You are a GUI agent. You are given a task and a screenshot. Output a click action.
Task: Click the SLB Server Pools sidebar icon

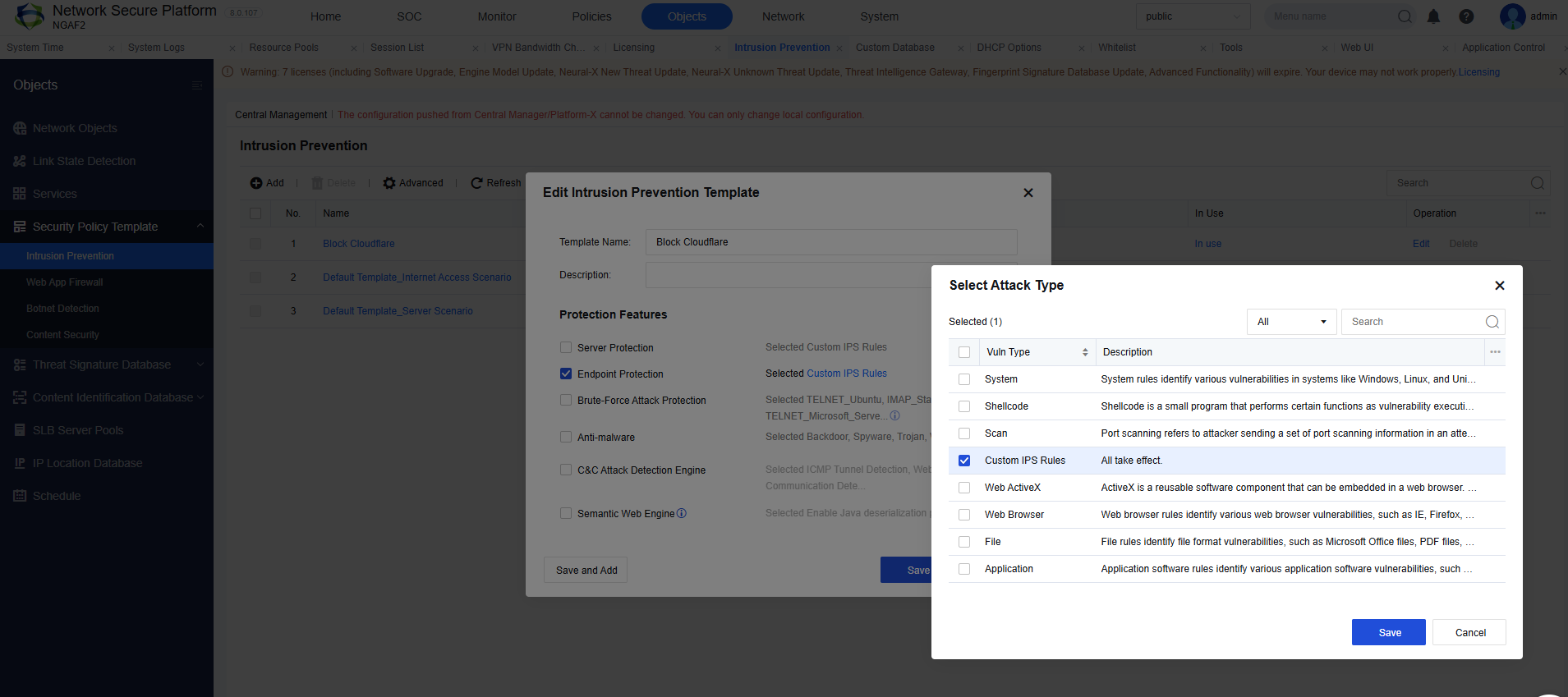[20, 430]
